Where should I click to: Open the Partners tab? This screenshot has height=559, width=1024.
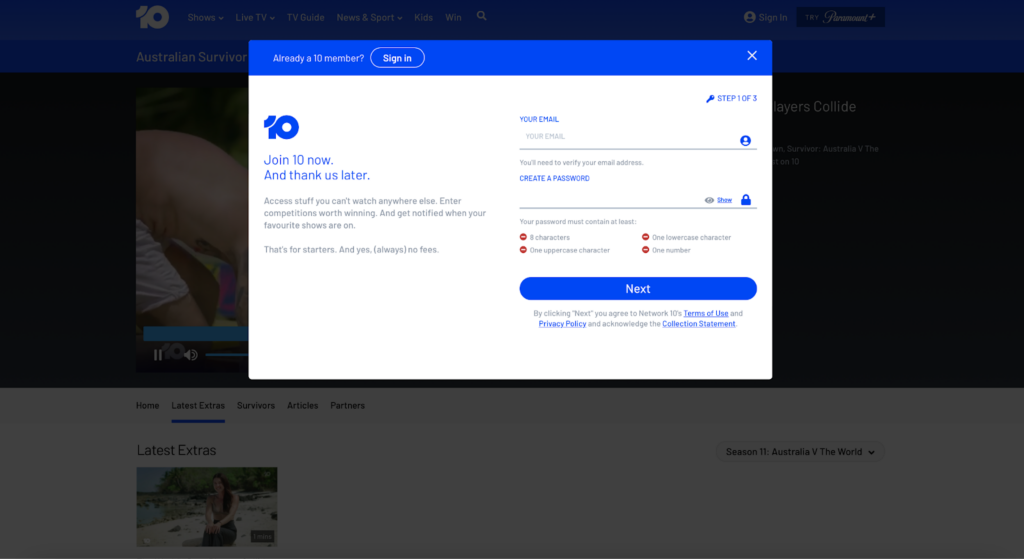tap(347, 406)
